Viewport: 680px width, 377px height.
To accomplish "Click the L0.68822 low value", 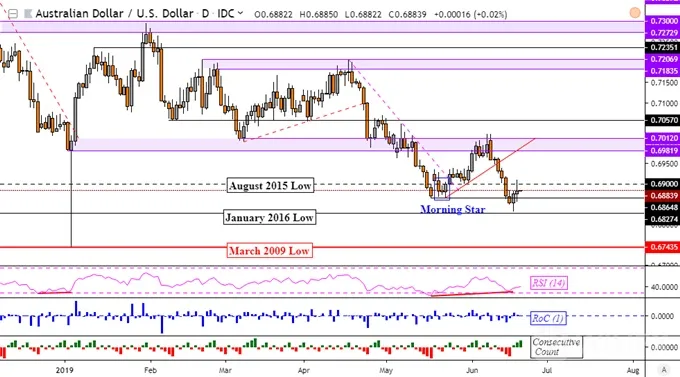I will click(x=363, y=14).
